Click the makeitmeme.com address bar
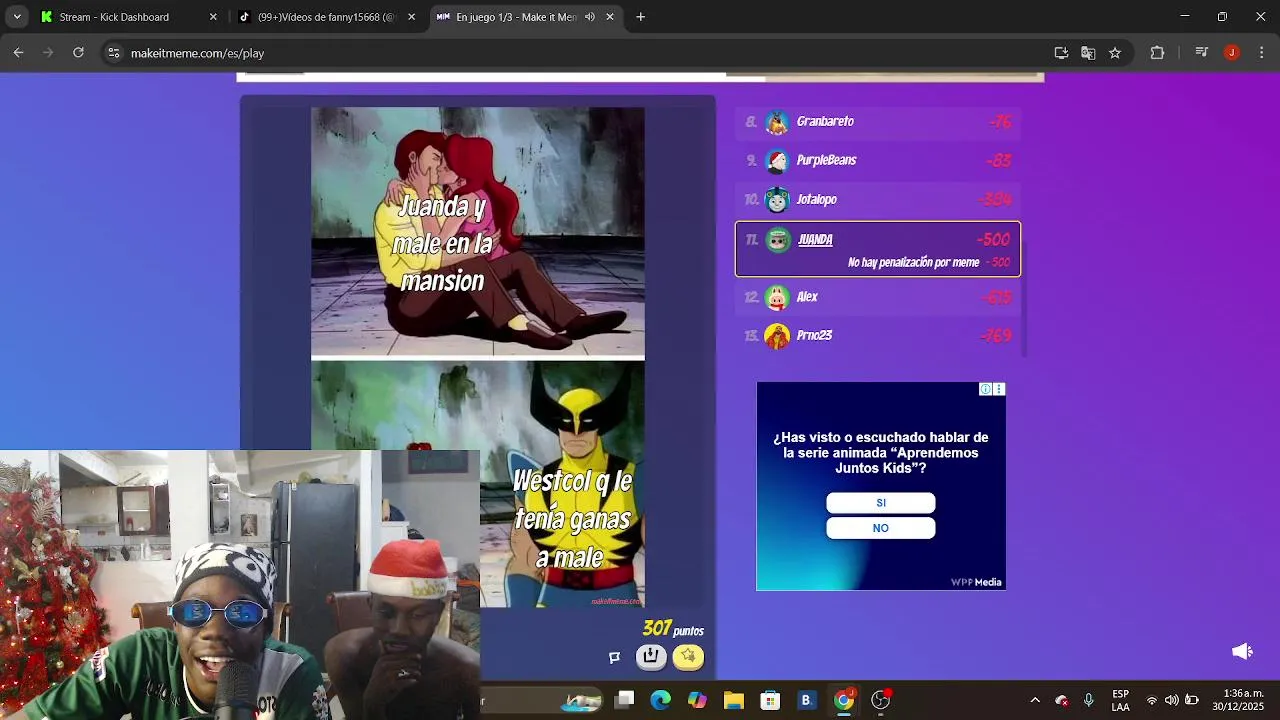 click(x=580, y=53)
